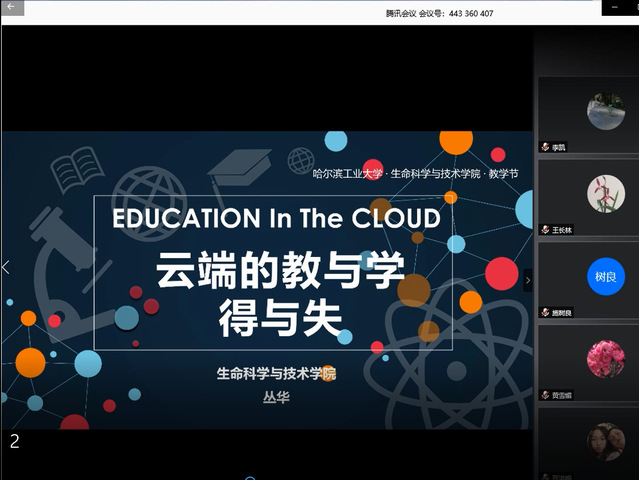Click the microphone icon beside 王长林
This screenshot has height=480, width=639.
click(x=545, y=230)
